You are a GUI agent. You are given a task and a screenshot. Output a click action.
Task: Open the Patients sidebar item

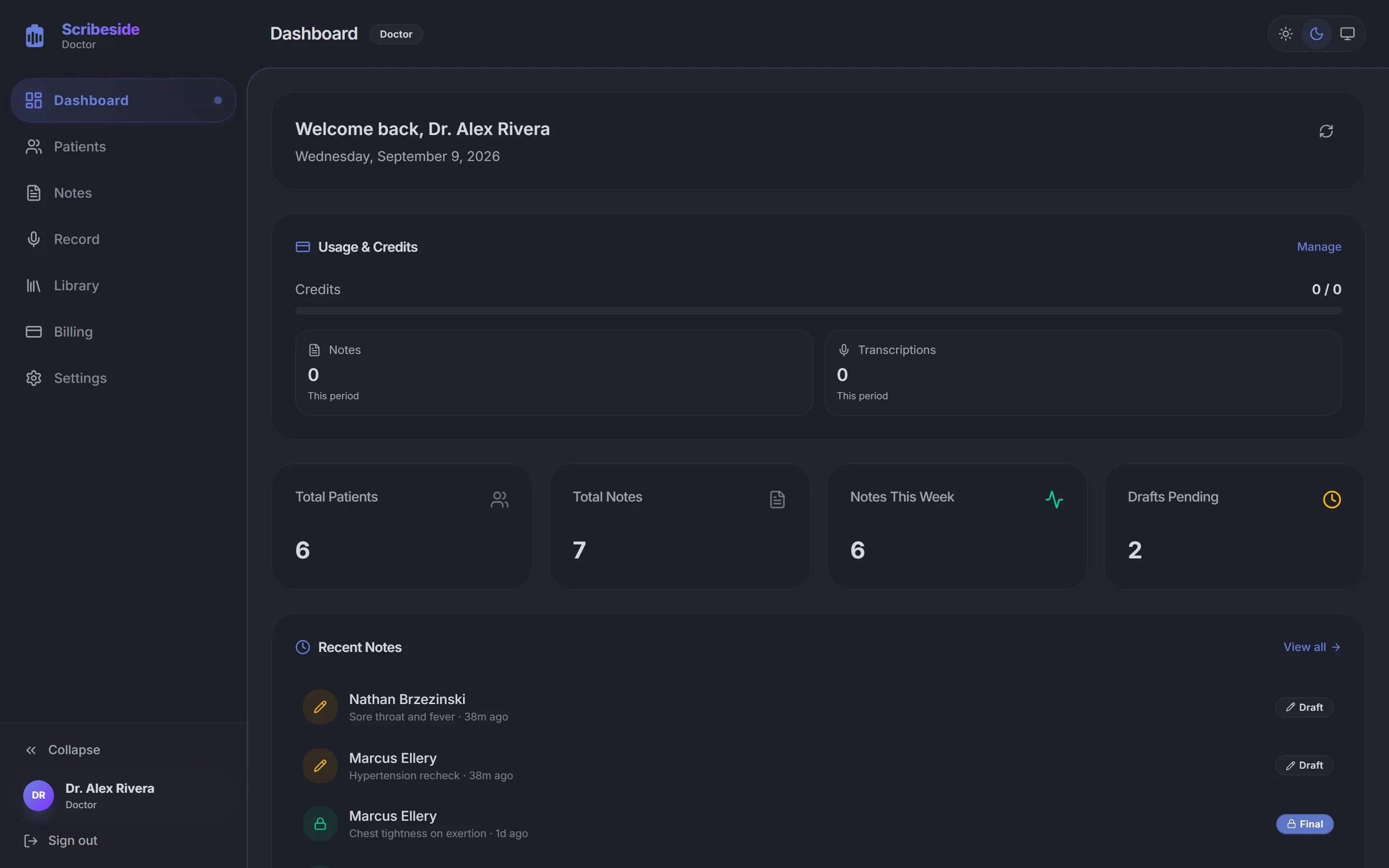tap(123, 147)
